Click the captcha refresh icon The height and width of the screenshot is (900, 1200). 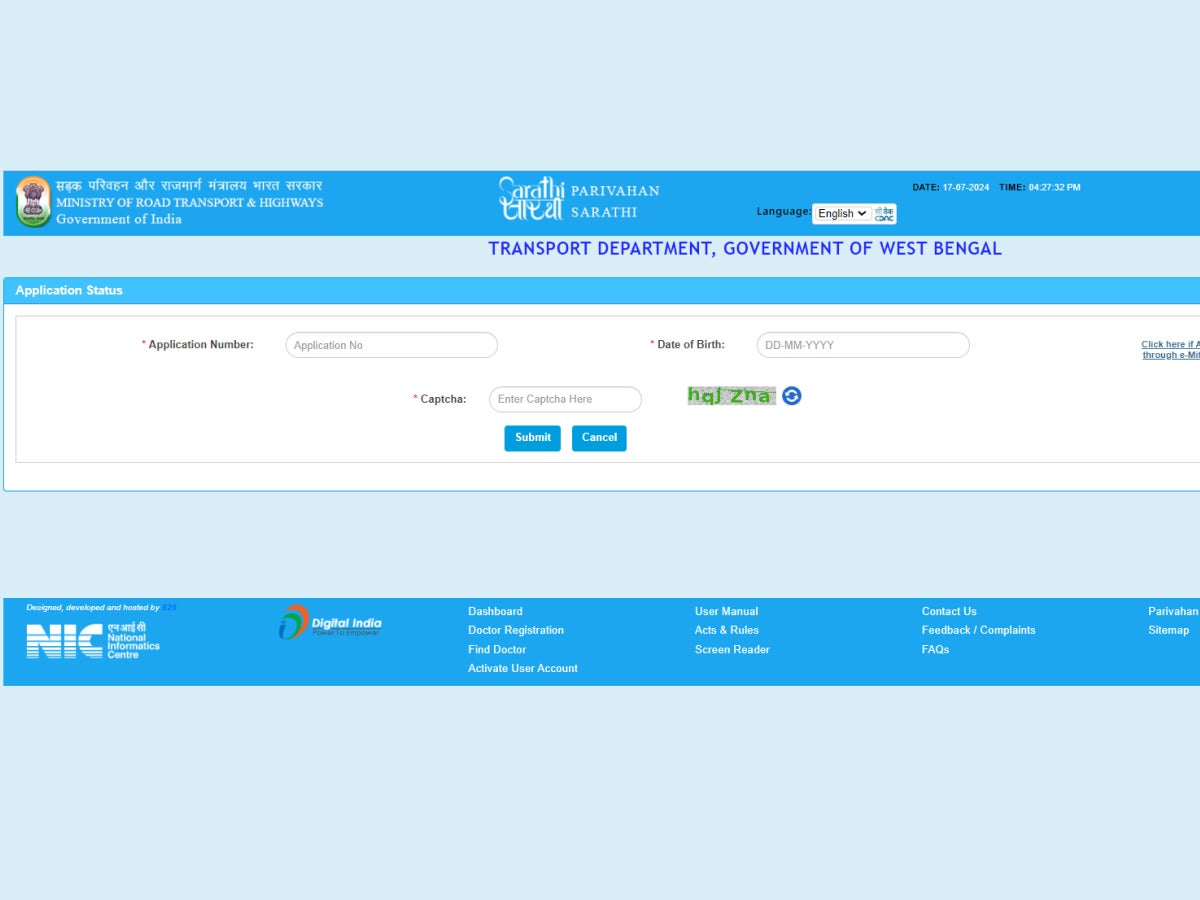(792, 396)
